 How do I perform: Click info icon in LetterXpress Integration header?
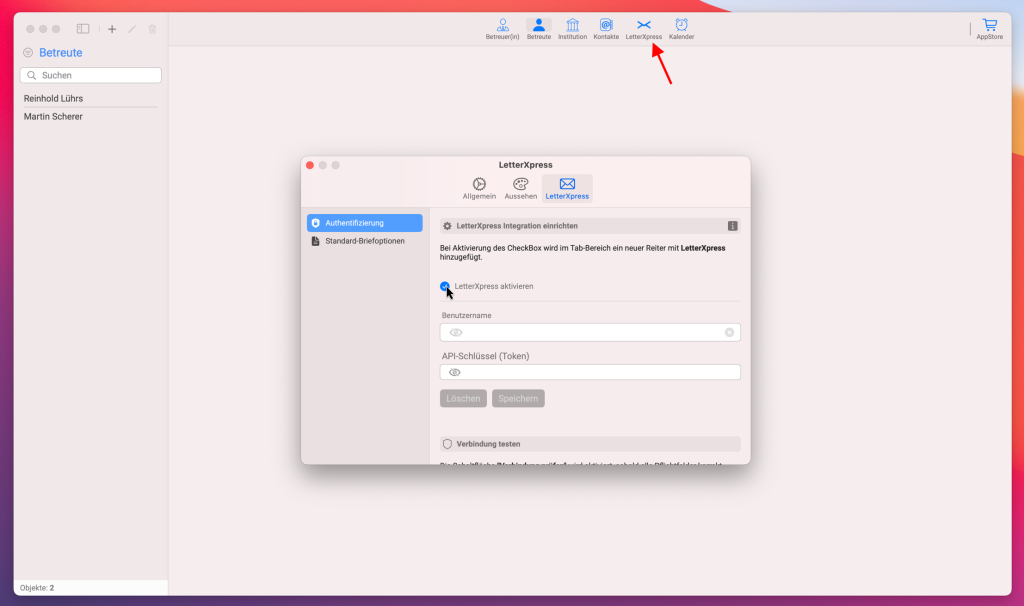[732, 226]
